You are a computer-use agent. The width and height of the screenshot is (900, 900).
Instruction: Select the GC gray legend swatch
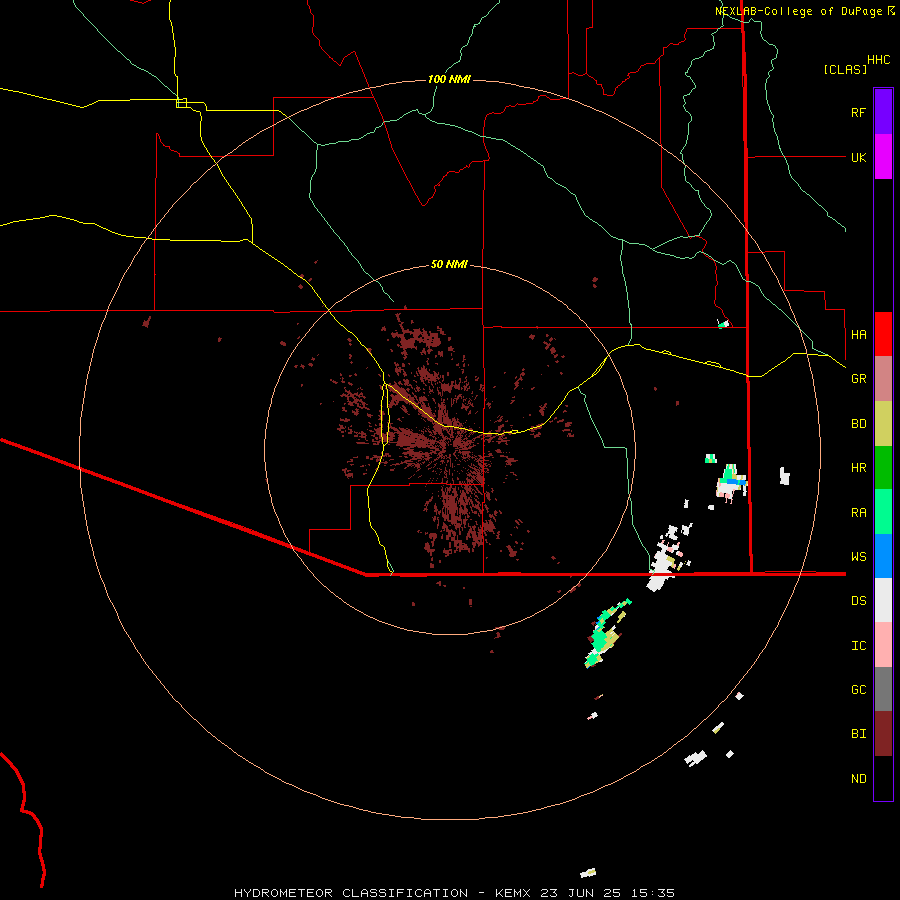(x=883, y=689)
